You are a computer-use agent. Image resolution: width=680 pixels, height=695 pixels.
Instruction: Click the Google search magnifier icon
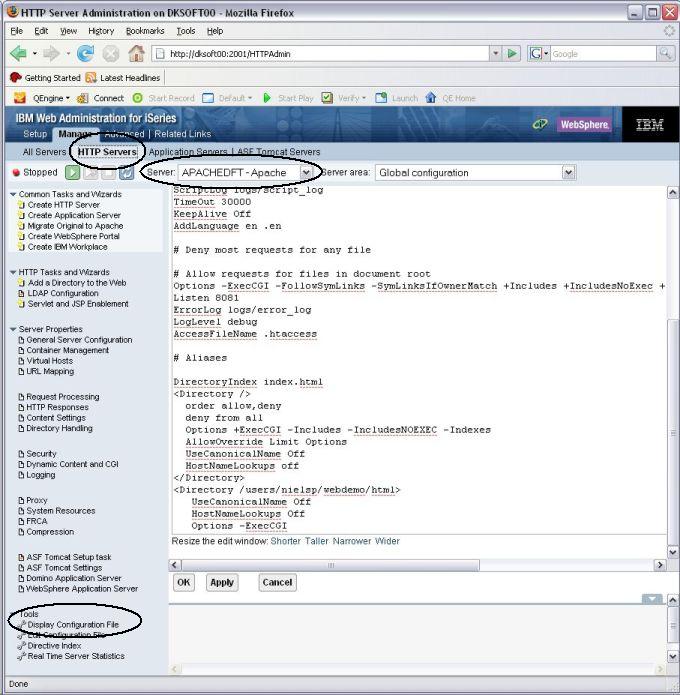click(664, 54)
